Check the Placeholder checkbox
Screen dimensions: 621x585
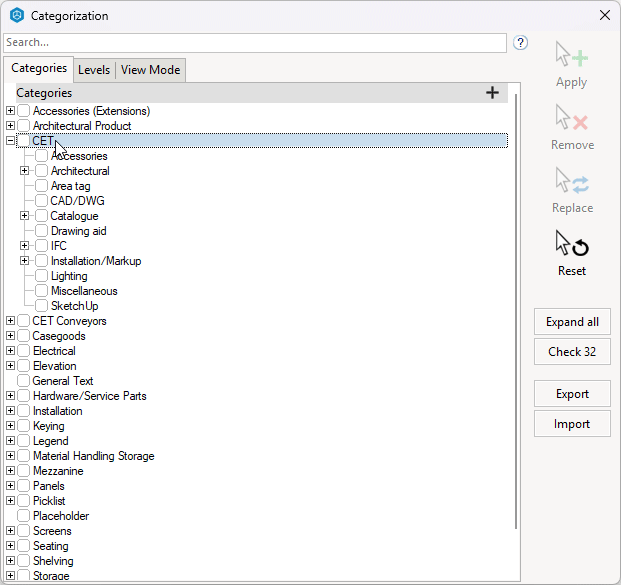(23, 516)
